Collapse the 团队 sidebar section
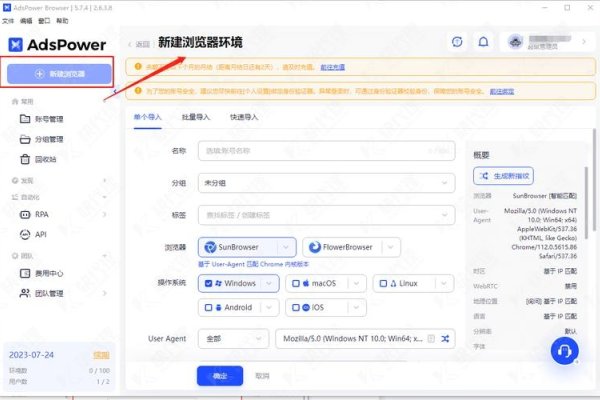This screenshot has height=400, width=600. pos(104,256)
